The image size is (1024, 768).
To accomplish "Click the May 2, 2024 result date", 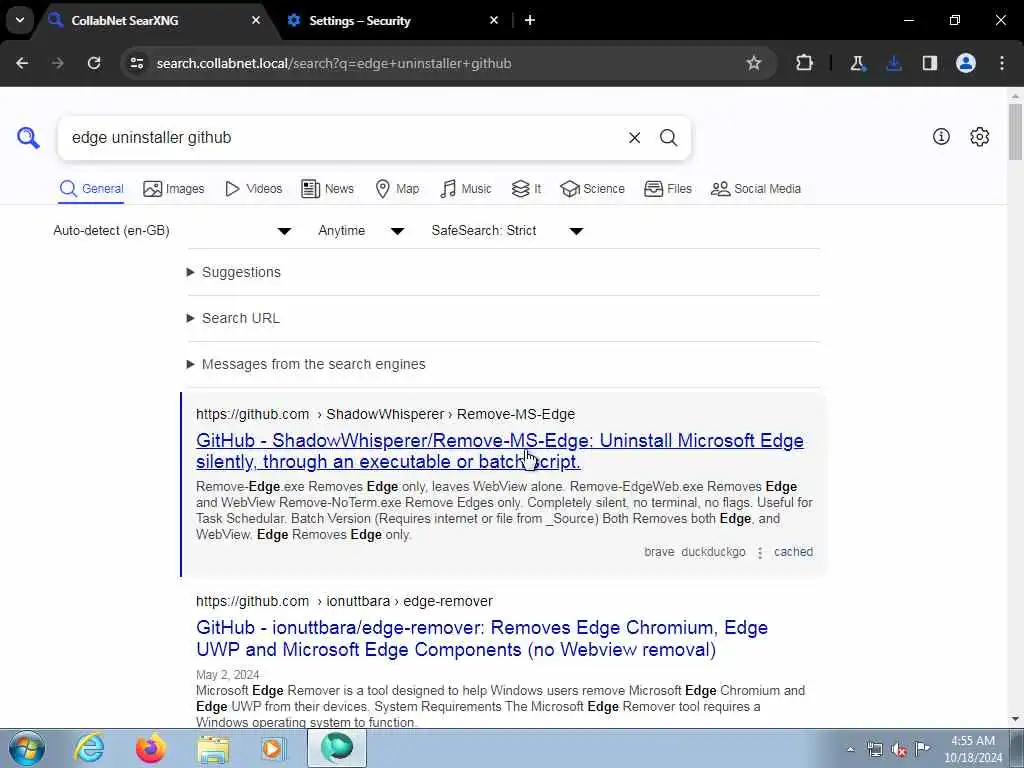I will coord(227,675).
